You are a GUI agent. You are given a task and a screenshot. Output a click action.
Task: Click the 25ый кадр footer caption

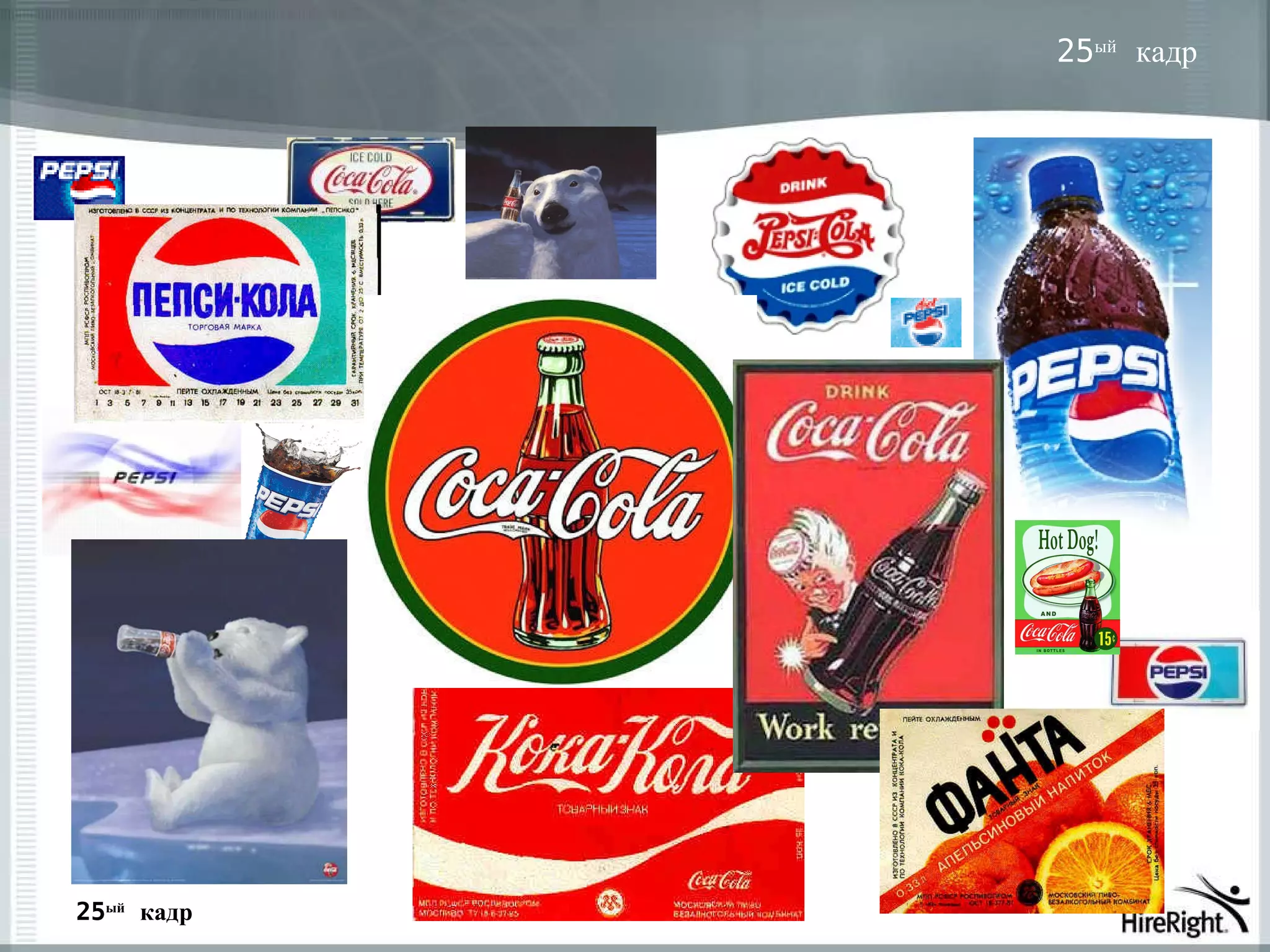[x=134, y=912]
